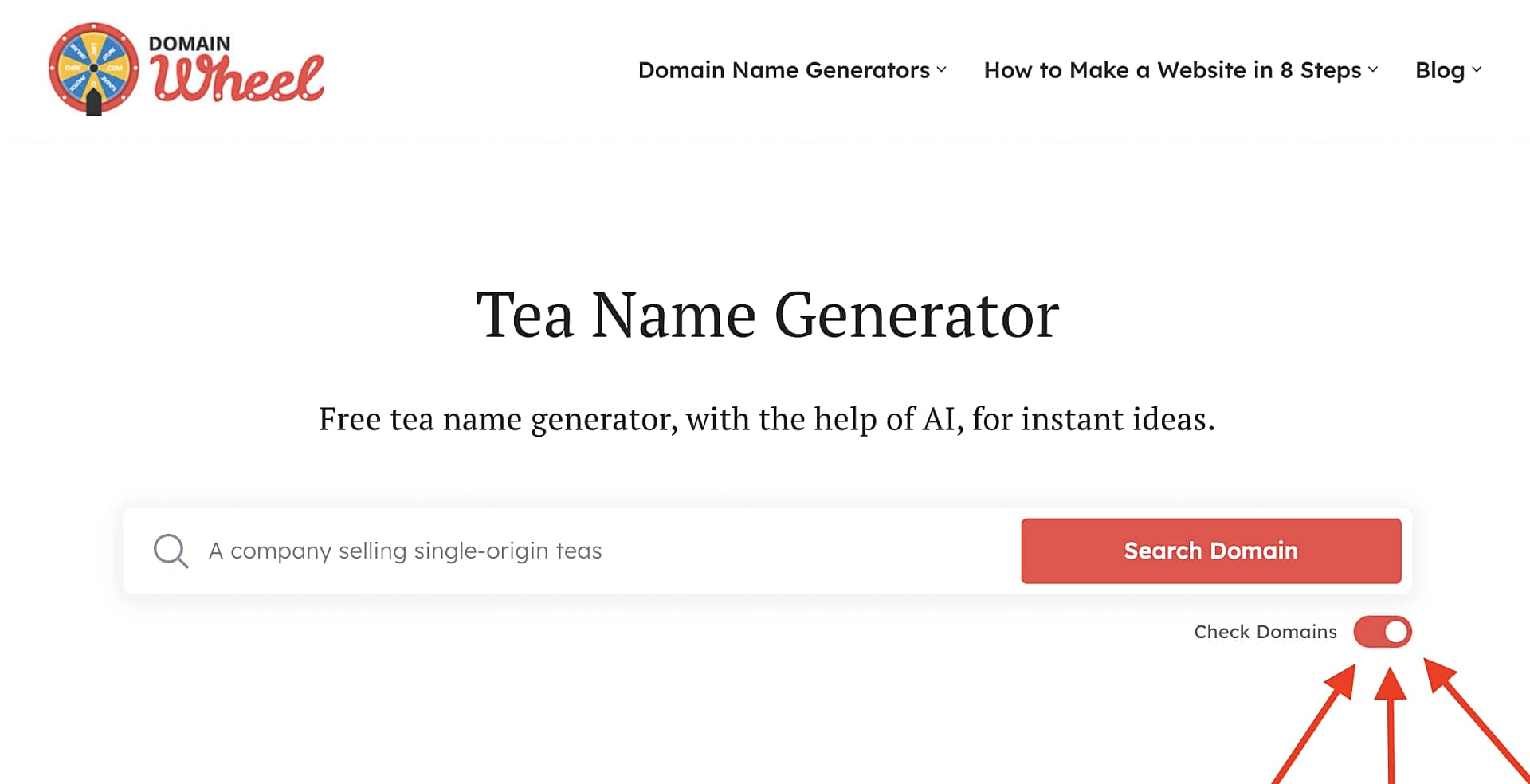Click the search icon inside the input field
This screenshot has width=1530, height=784.
click(170, 550)
